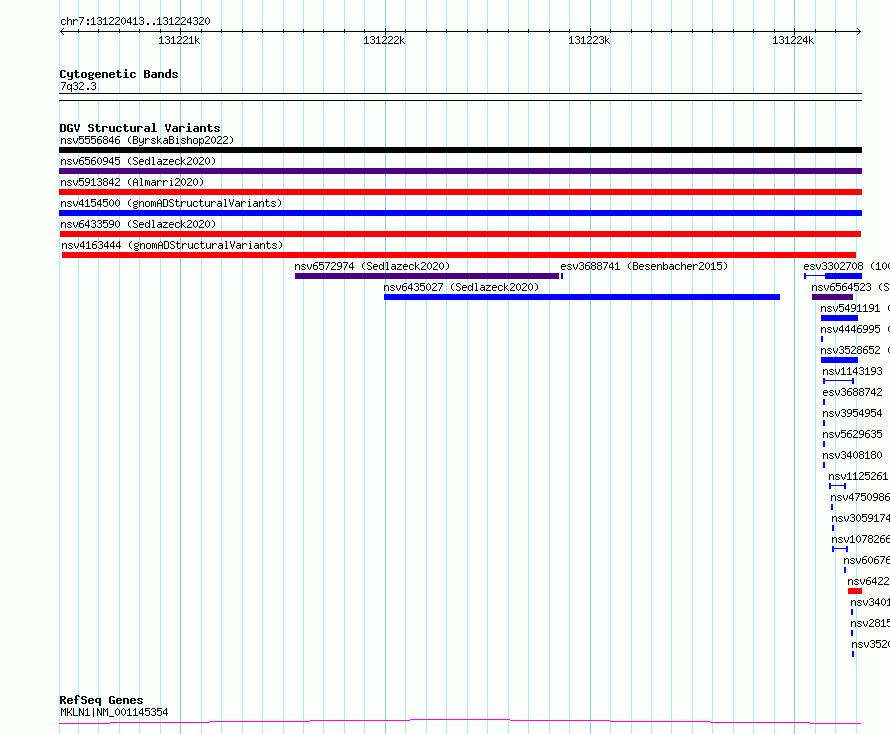Click the 131224k ruler tick label
890x734 pixels.
point(793,40)
